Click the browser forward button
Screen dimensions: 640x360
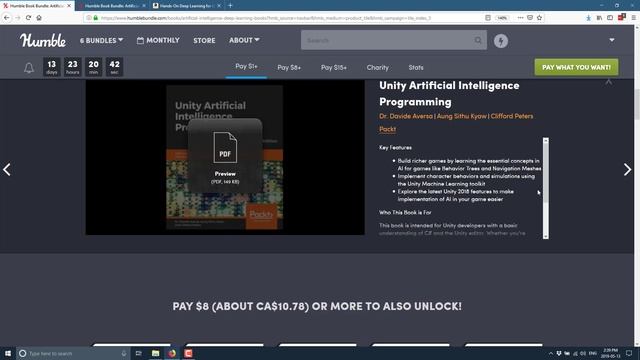(x=18, y=18)
